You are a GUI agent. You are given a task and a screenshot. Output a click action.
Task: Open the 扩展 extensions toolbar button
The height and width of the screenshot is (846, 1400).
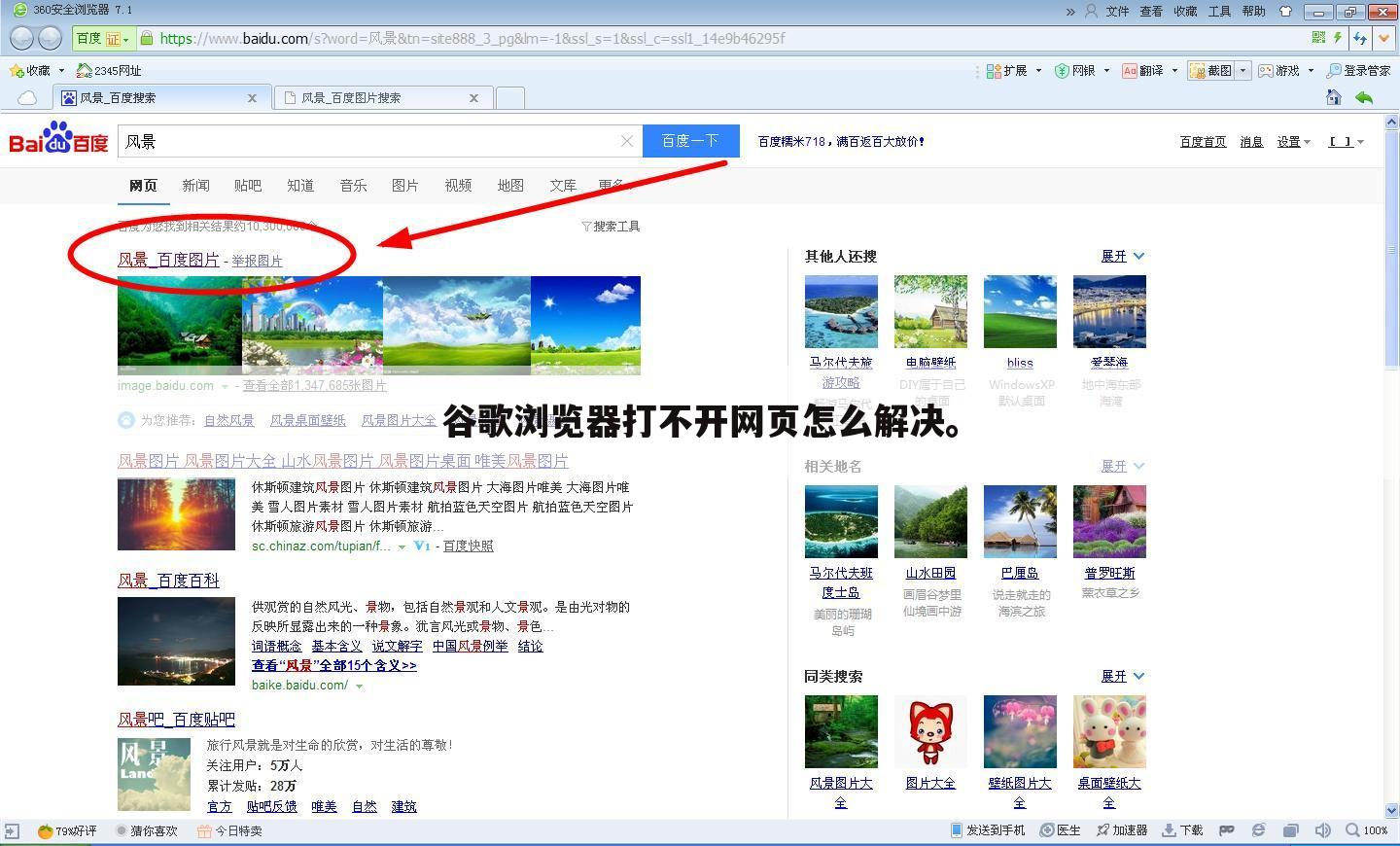pos(1007,70)
